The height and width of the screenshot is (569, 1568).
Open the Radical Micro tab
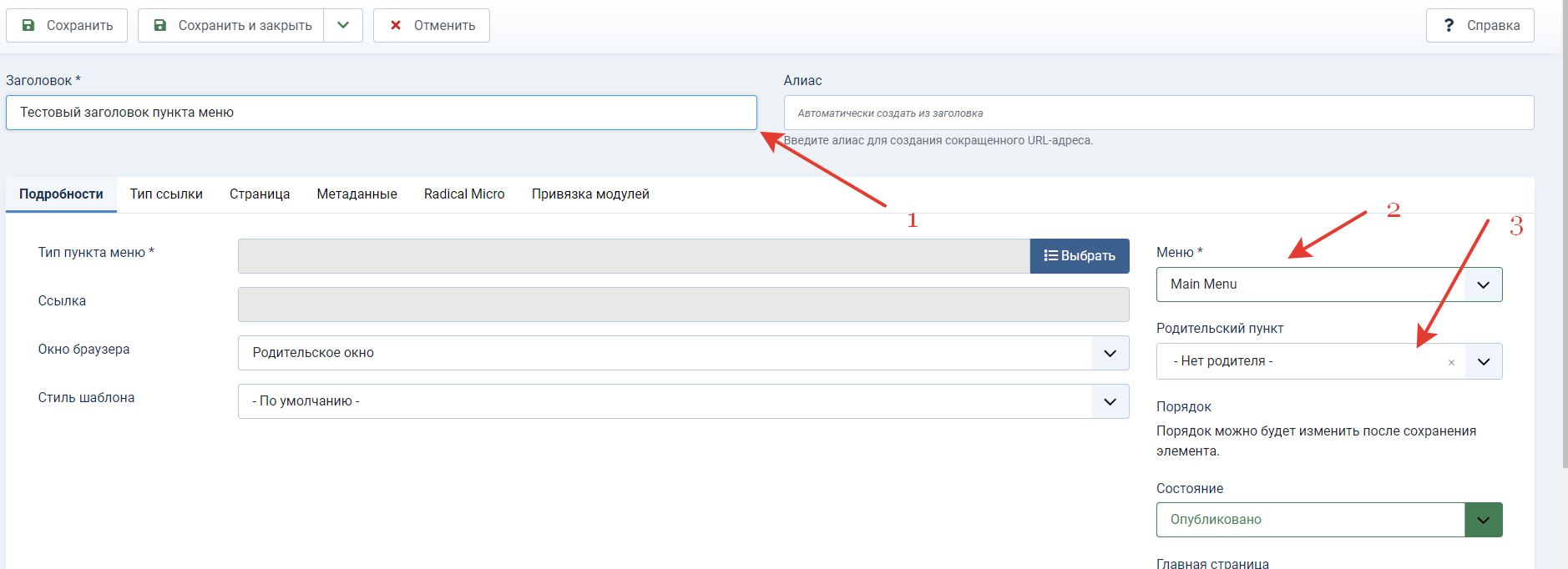pyautogui.click(x=464, y=194)
